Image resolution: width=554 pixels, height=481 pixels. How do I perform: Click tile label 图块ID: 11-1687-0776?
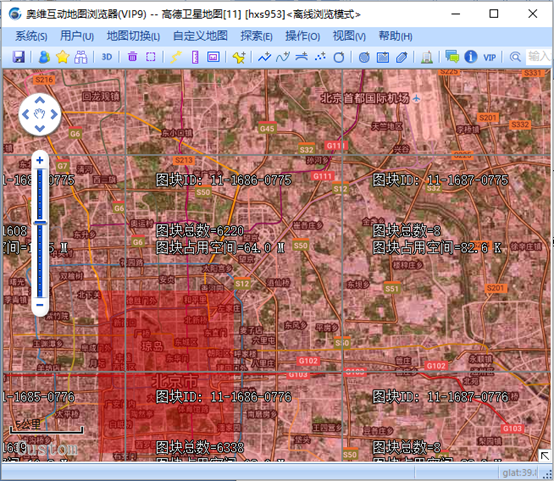pos(440,397)
